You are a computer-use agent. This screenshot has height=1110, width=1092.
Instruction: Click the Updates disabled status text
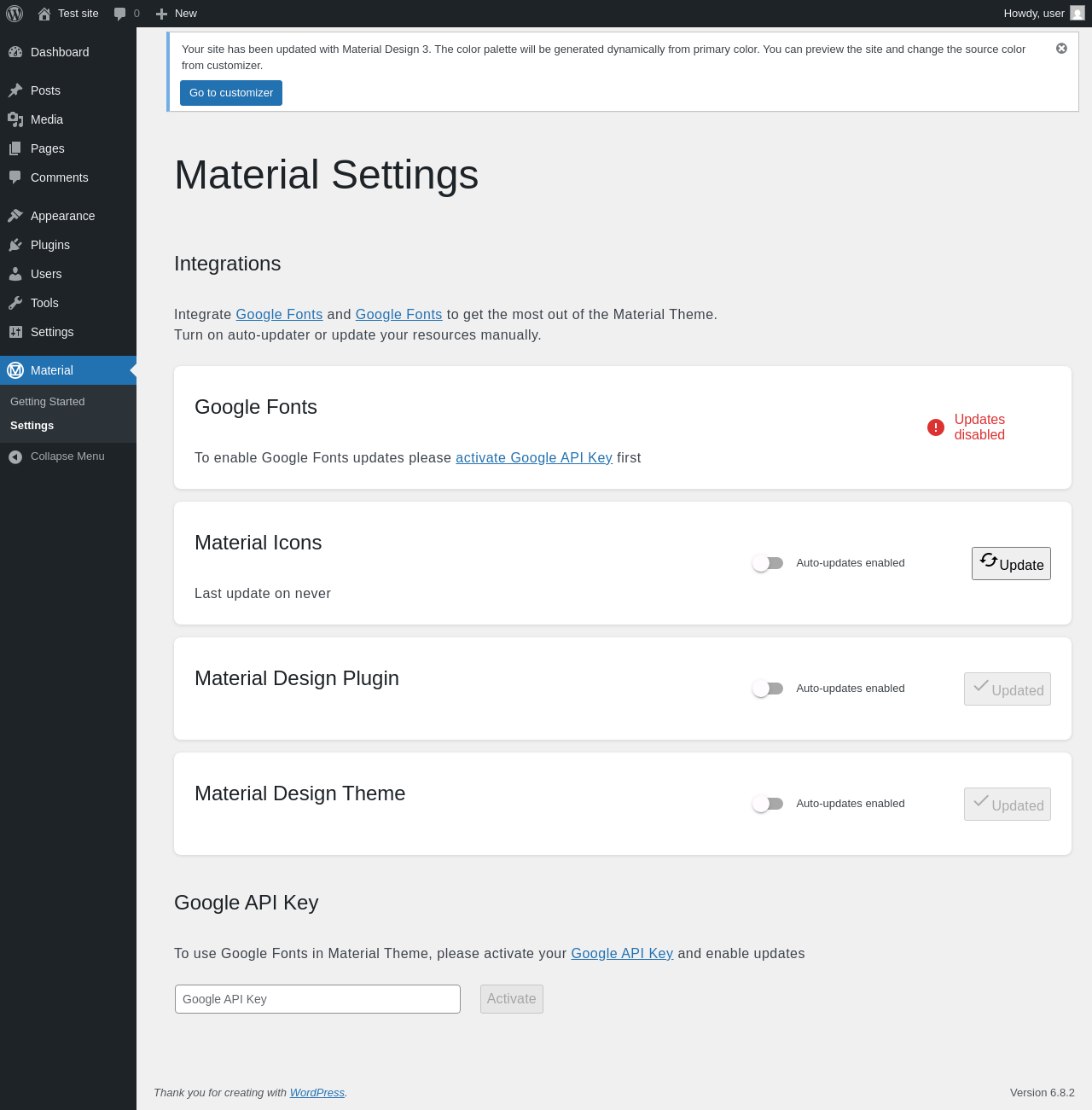[979, 427]
